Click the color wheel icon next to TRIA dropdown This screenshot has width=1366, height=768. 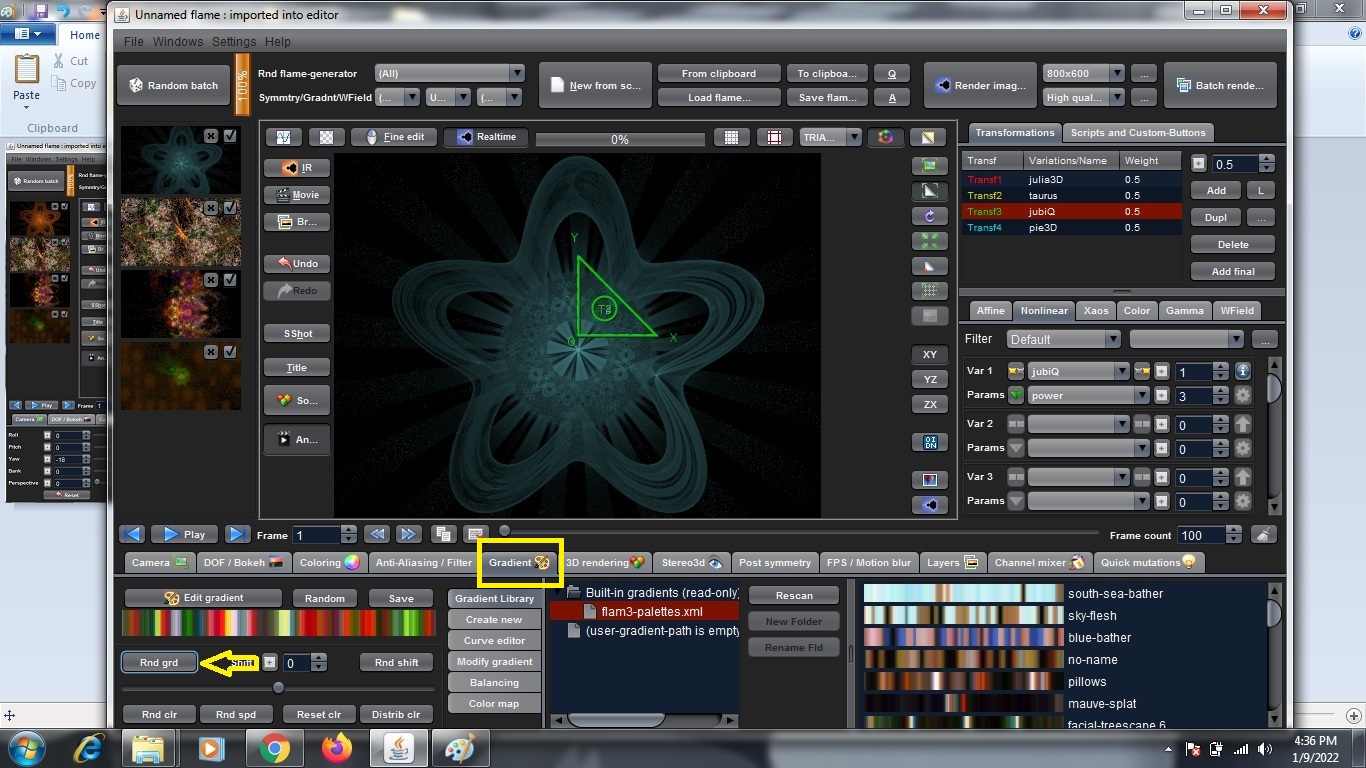coord(885,137)
